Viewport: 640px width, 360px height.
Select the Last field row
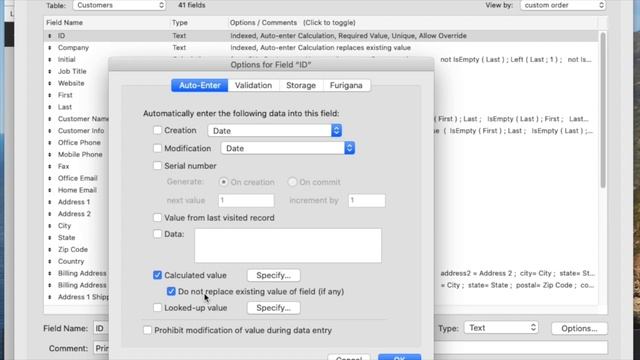coord(76,107)
